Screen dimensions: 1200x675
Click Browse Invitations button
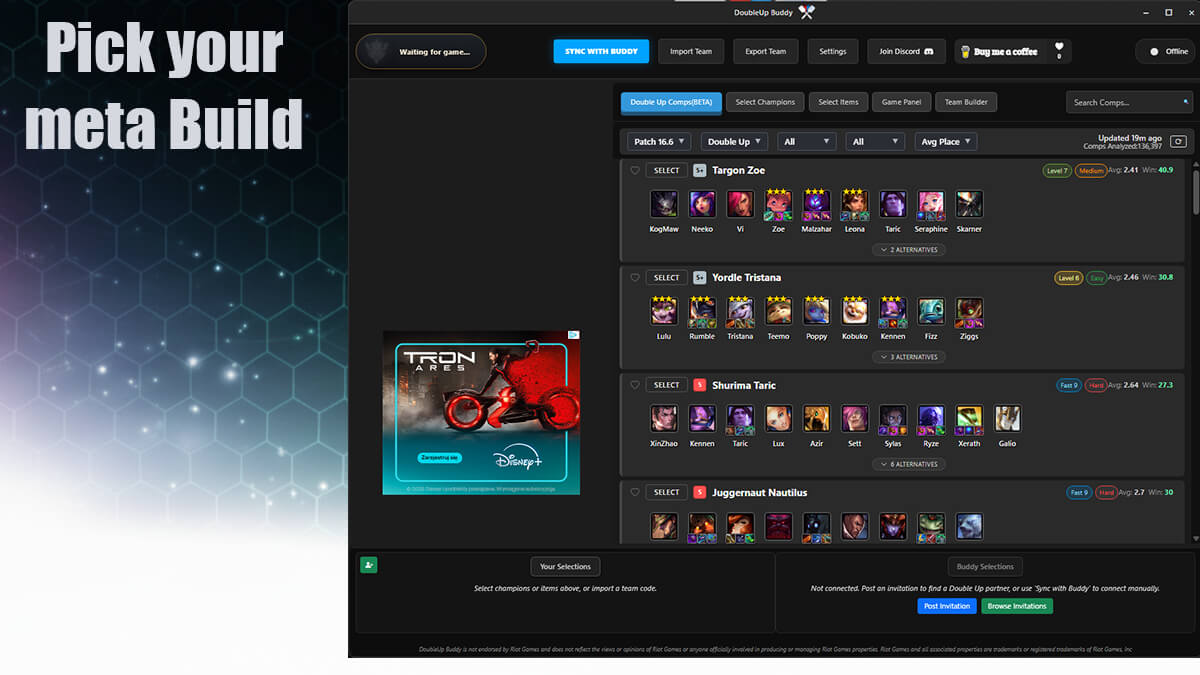tap(1017, 606)
